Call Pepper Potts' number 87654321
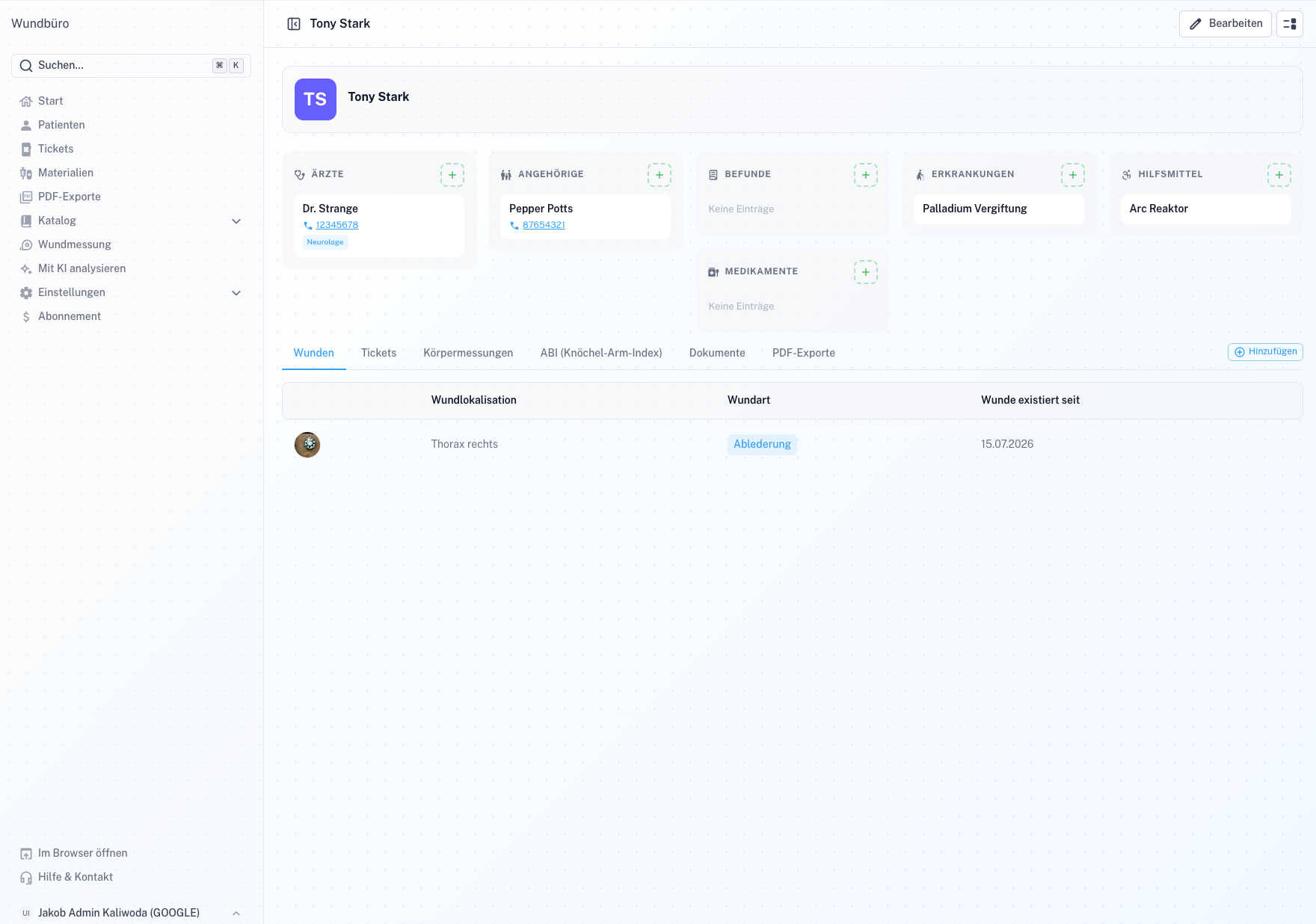The width and height of the screenshot is (1316, 924). [x=544, y=225]
